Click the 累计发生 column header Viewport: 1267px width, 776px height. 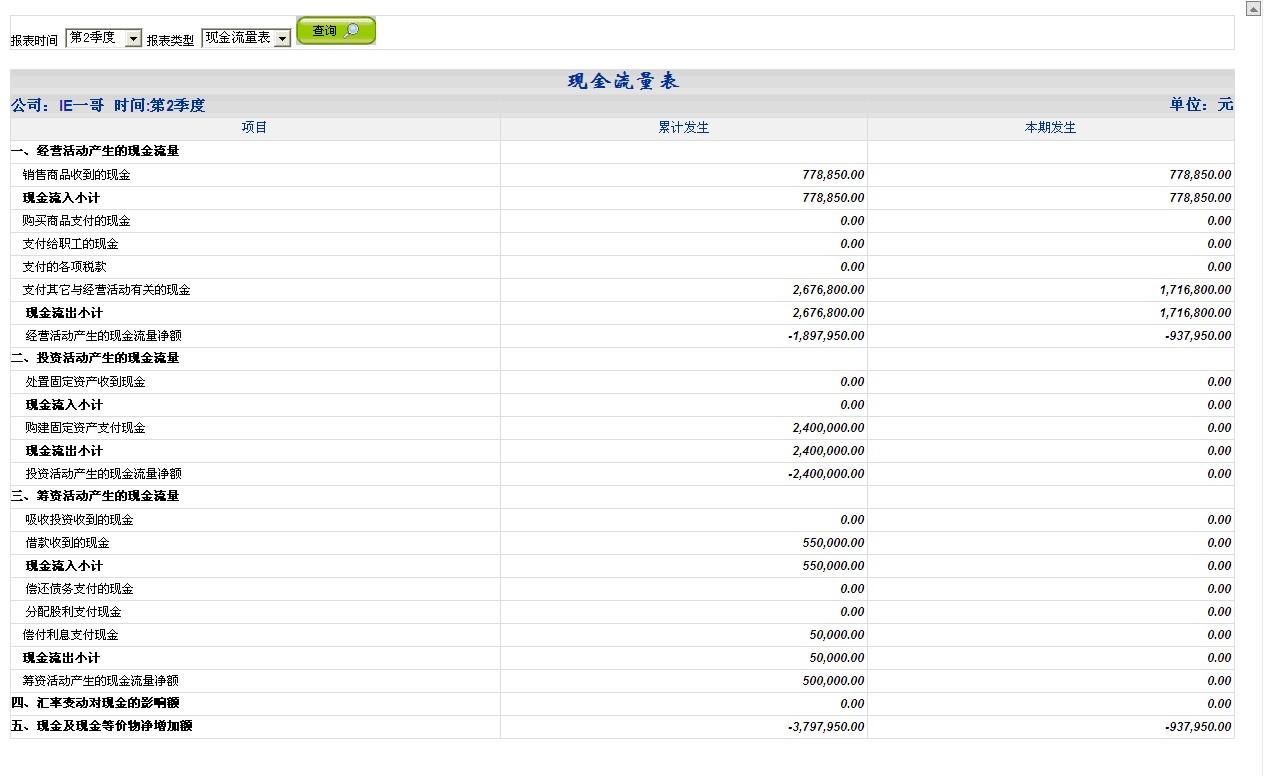(x=684, y=128)
